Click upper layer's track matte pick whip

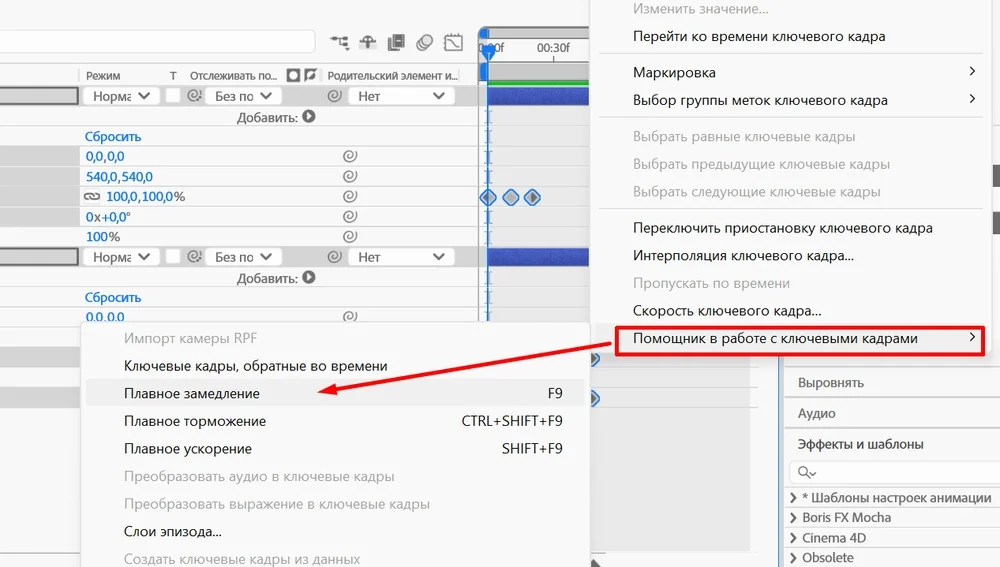click(194, 96)
